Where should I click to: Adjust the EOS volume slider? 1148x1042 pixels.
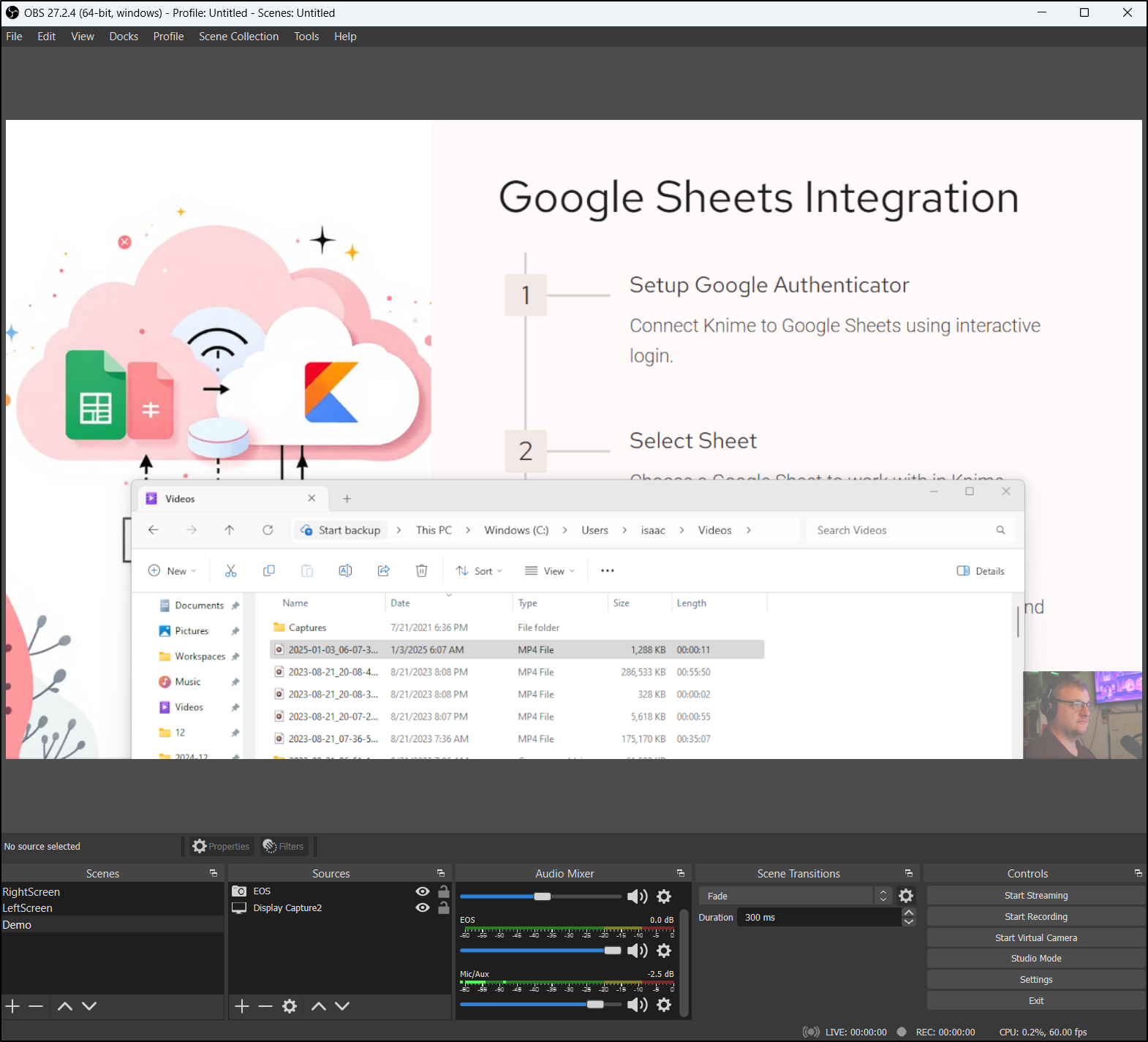612,951
